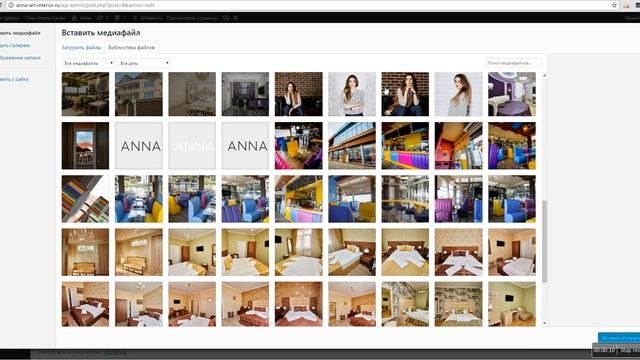Select woman with crossed arms on white wall
The image size is (640, 360).
[x=352, y=94]
